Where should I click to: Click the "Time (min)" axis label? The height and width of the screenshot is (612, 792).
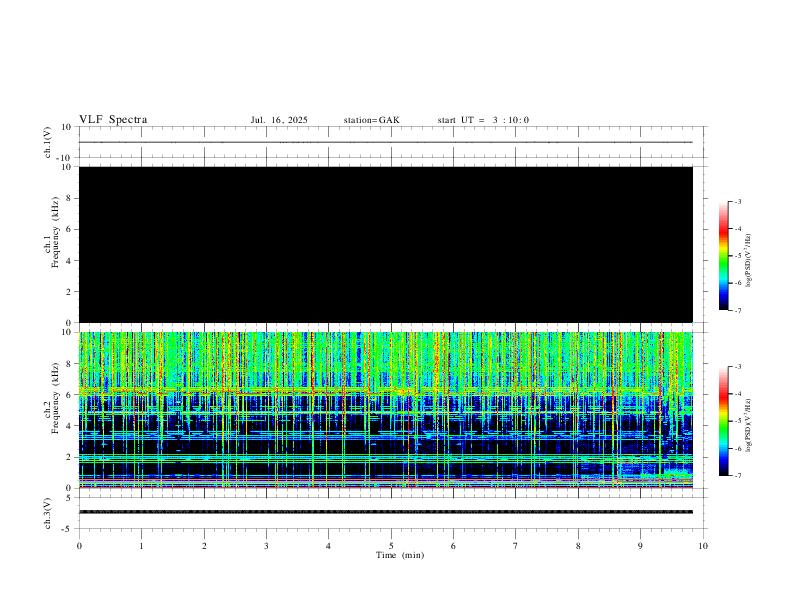pos(400,555)
